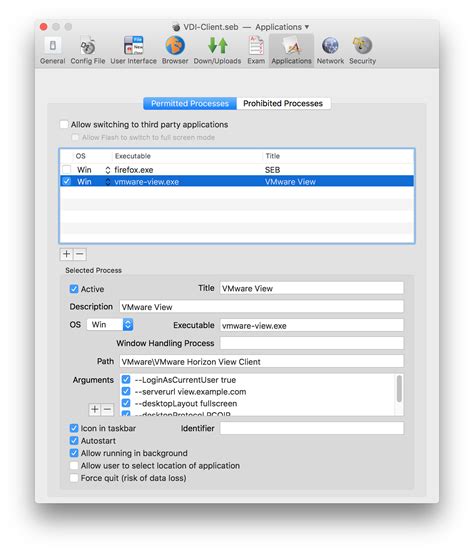
Task: Toggle the Autostart checkbox
Action: pyautogui.click(x=74, y=440)
